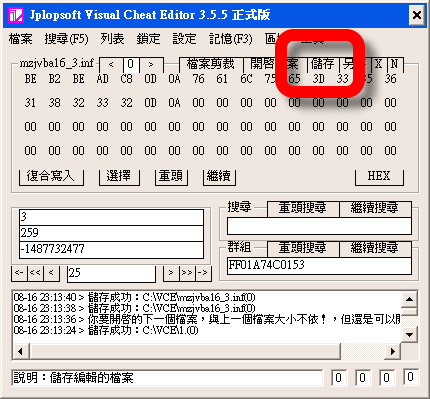Close the Visual Cheat Editor window
Screen dimensions: 430x399
click(417, 15)
